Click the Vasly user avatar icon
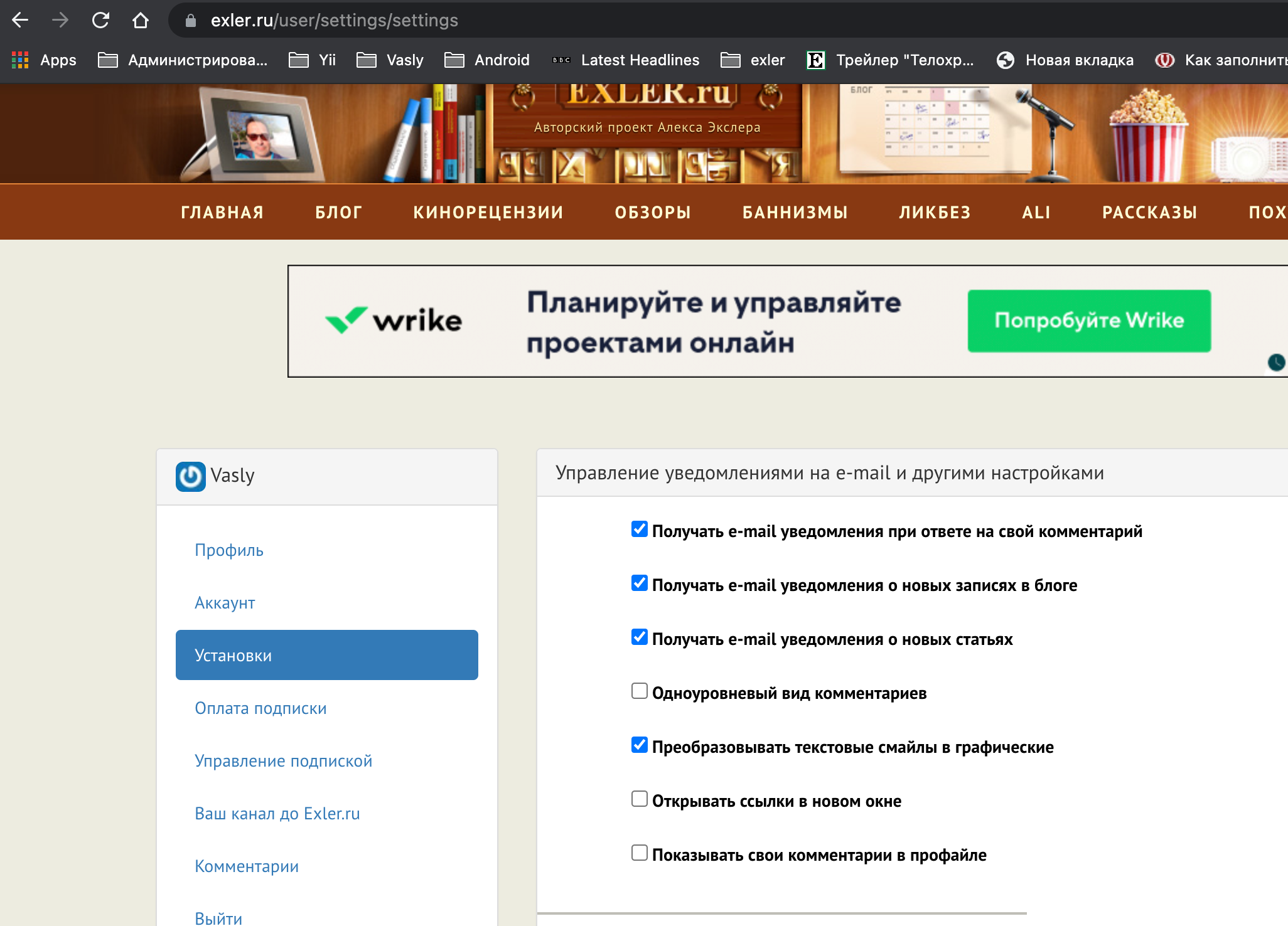 coord(190,476)
